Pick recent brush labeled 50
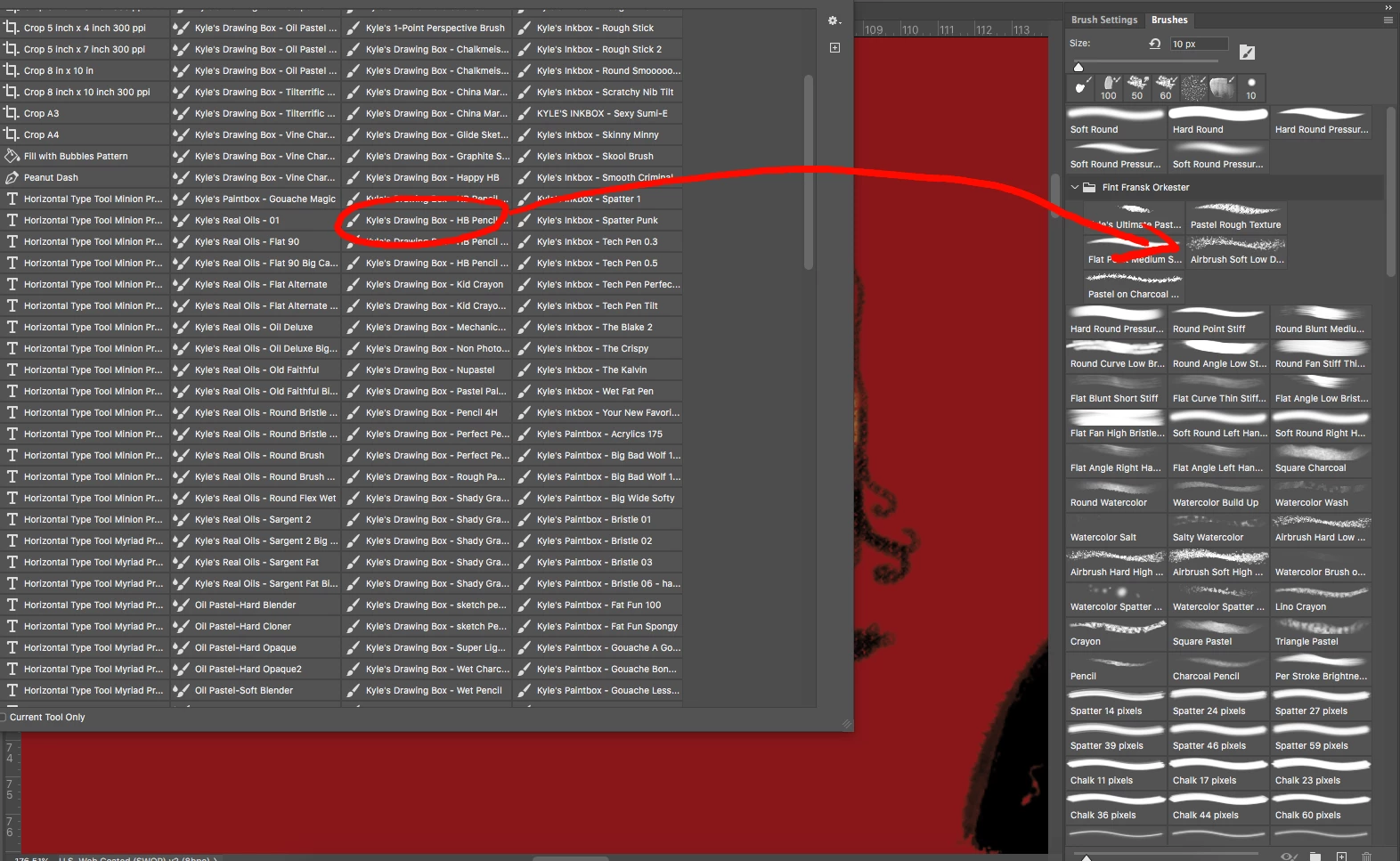 pos(1137,87)
